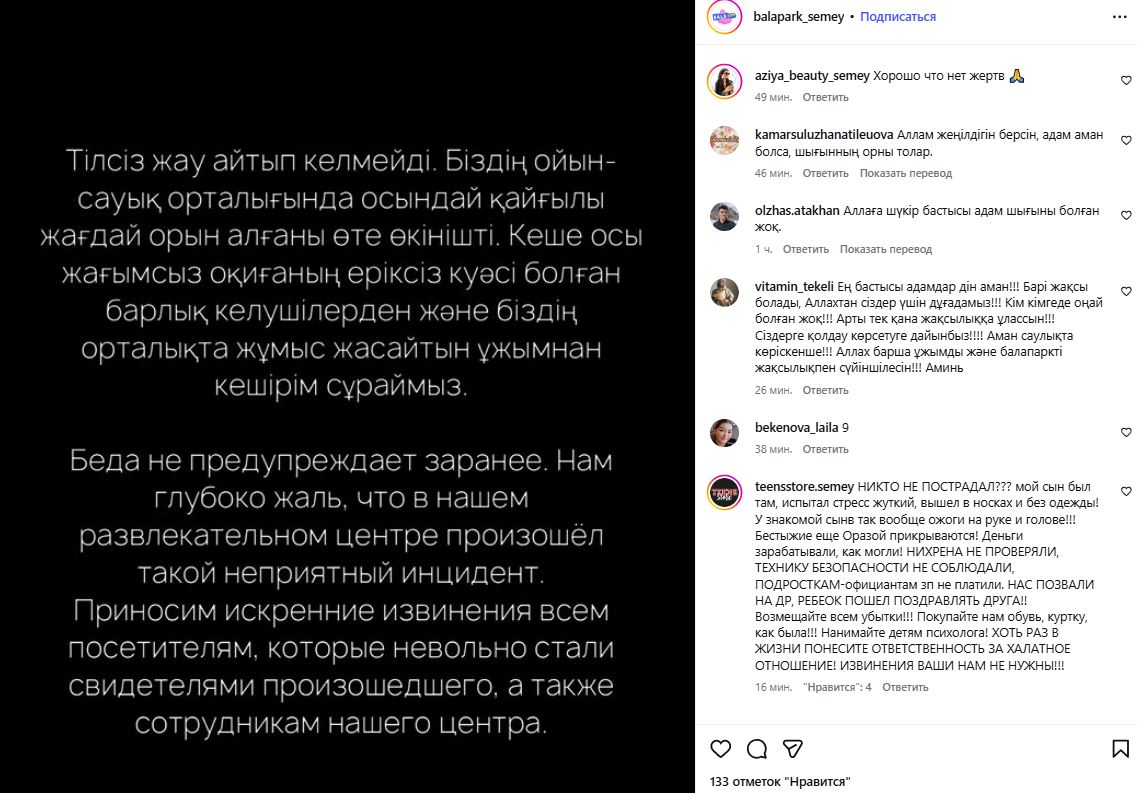Viewport: 1137px width, 793px height.
Task: Open teensstore.semey's profile picture
Action: pos(724,493)
